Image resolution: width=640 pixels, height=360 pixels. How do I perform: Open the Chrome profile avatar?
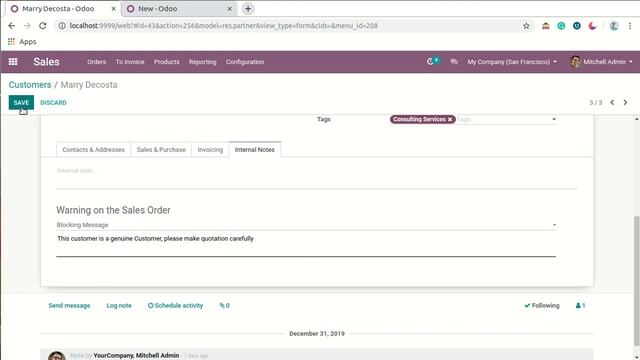tap(614, 26)
